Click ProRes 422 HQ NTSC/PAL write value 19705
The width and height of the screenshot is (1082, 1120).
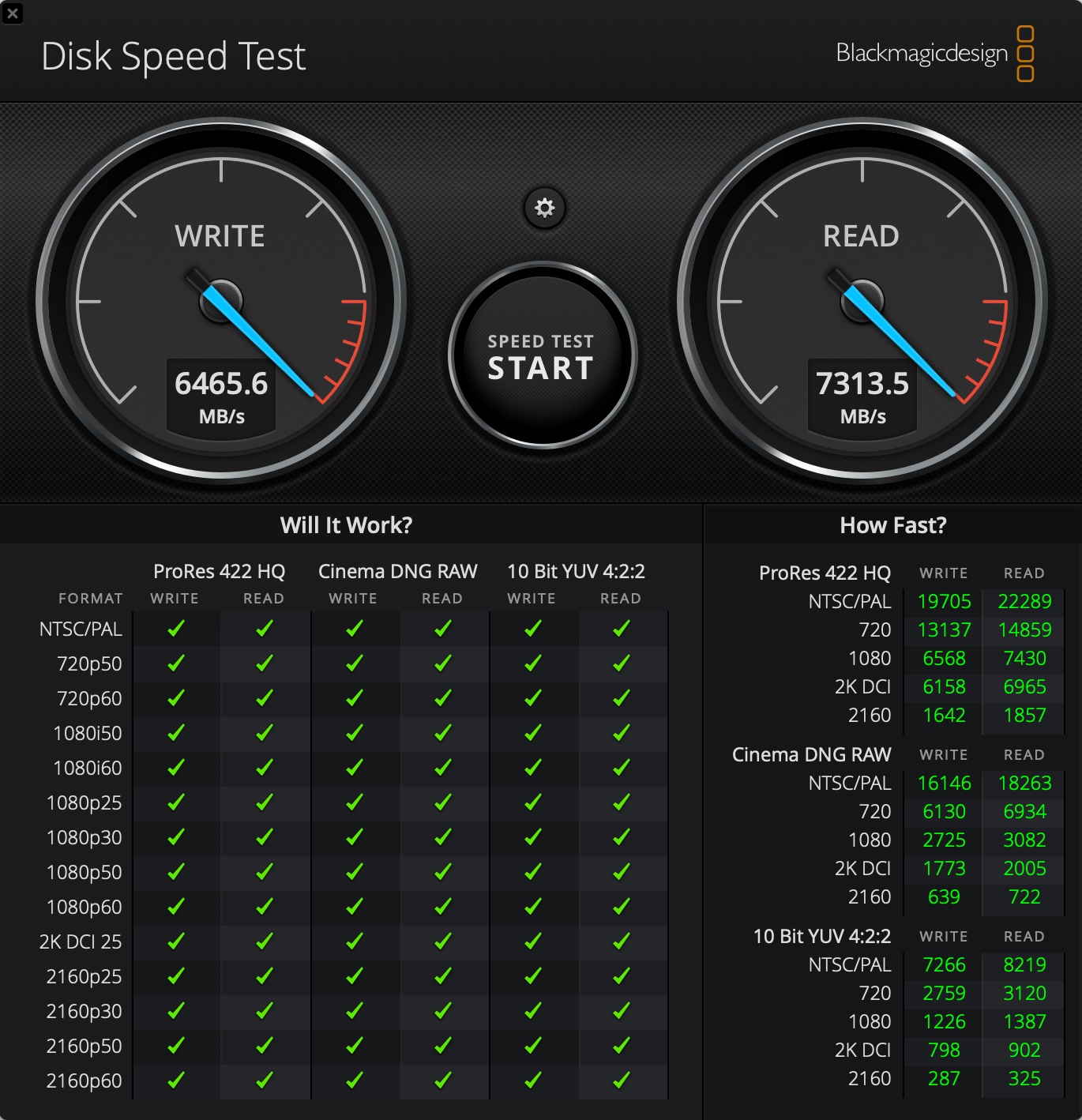point(944,602)
